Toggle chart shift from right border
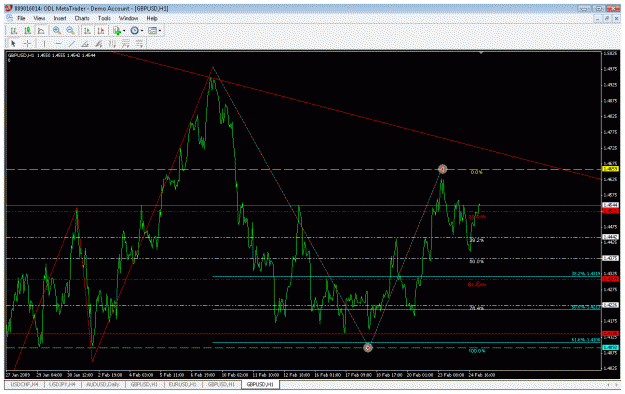The height and width of the screenshot is (394, 625). click(101, 31)
